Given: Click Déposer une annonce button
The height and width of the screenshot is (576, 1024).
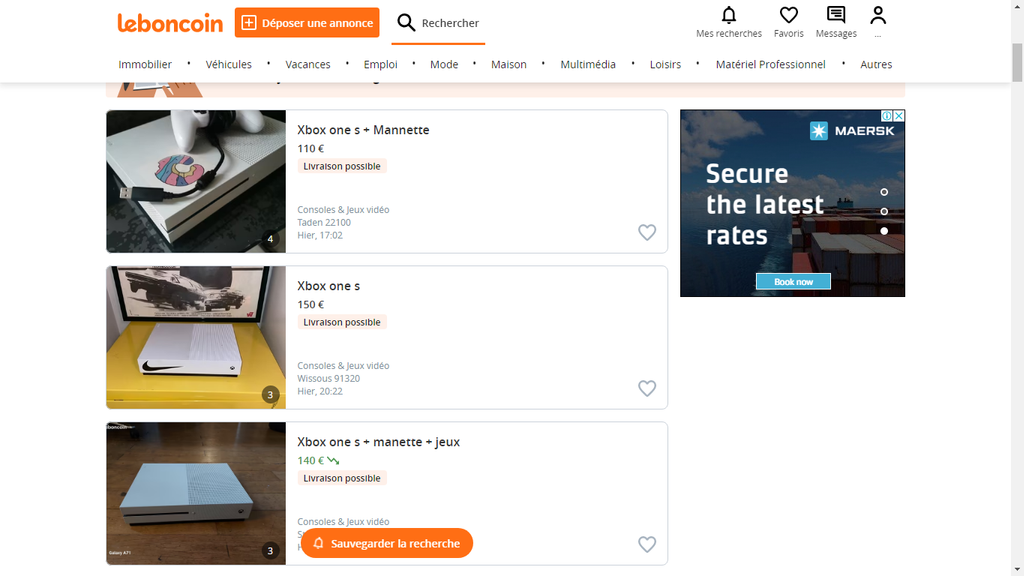Looking at the screenshot, I should coord(306,23).
